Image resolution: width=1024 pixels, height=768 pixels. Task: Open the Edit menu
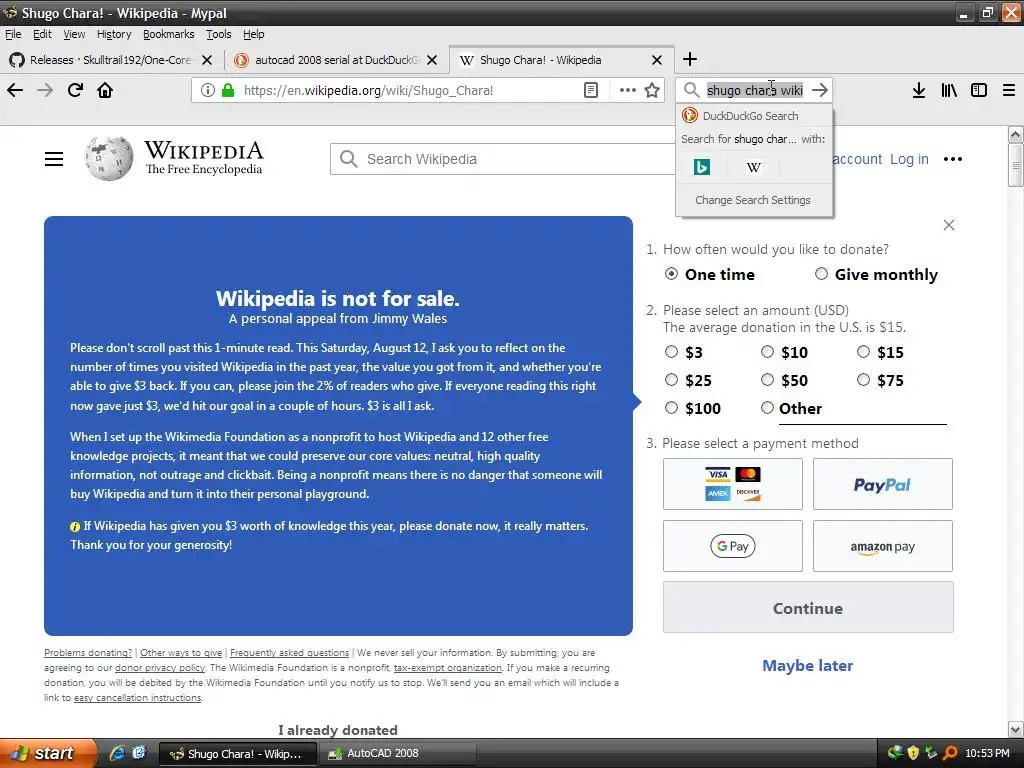click(42, 34)
